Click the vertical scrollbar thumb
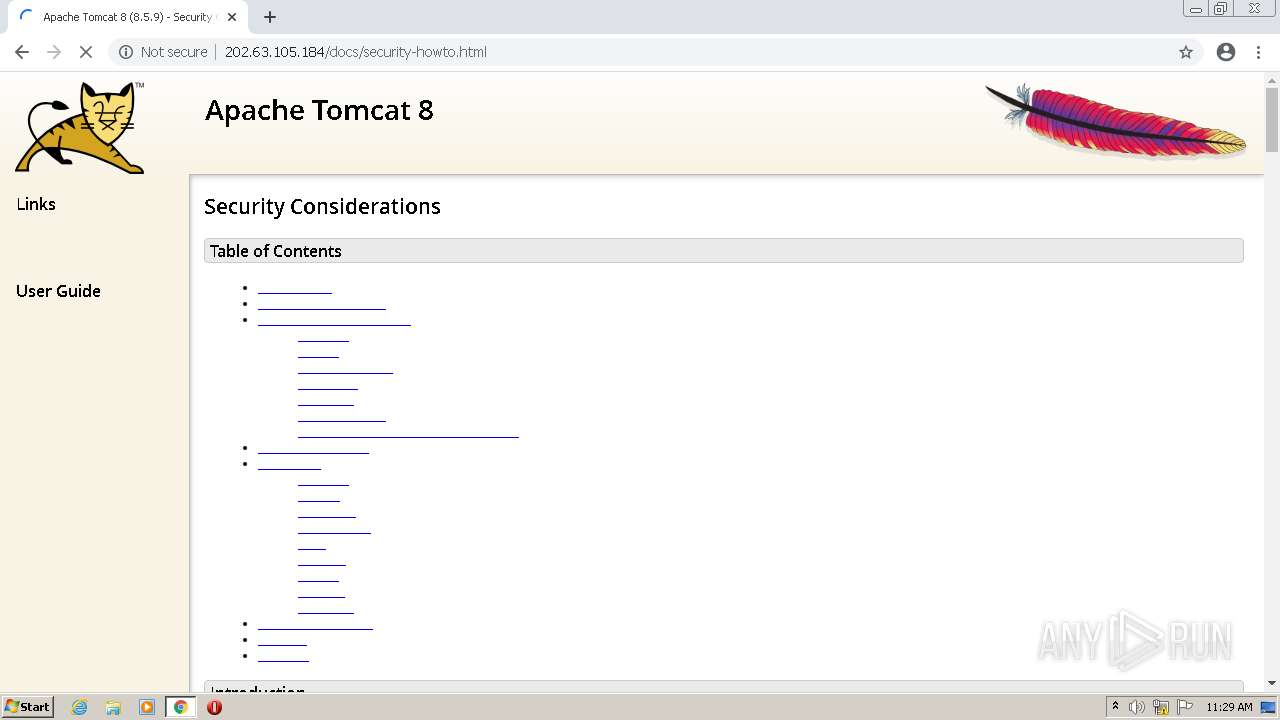This screenshot has height=720, width=1280. pyautogui.click(x=1272, y=119)
